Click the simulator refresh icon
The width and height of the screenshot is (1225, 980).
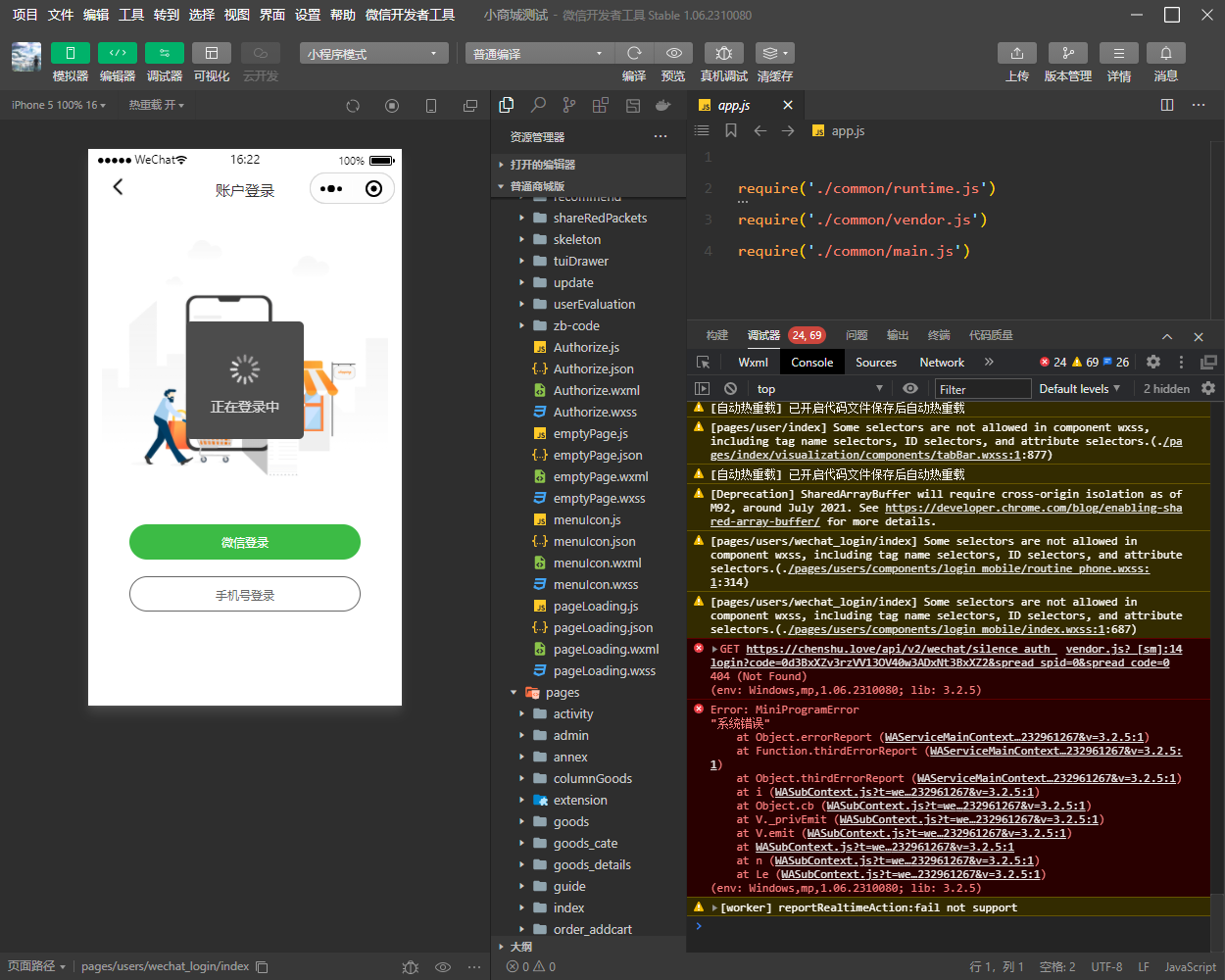click(x=353, y=106)
